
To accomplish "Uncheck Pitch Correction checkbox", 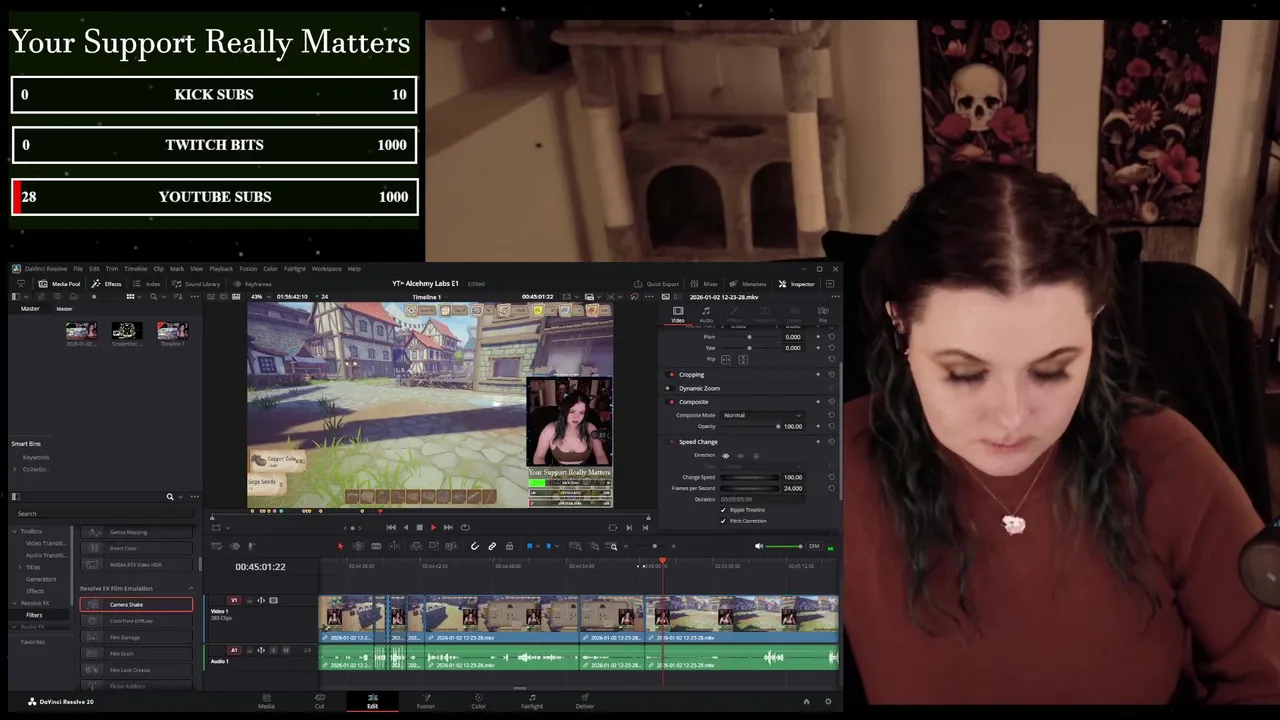I will point(723,521).
